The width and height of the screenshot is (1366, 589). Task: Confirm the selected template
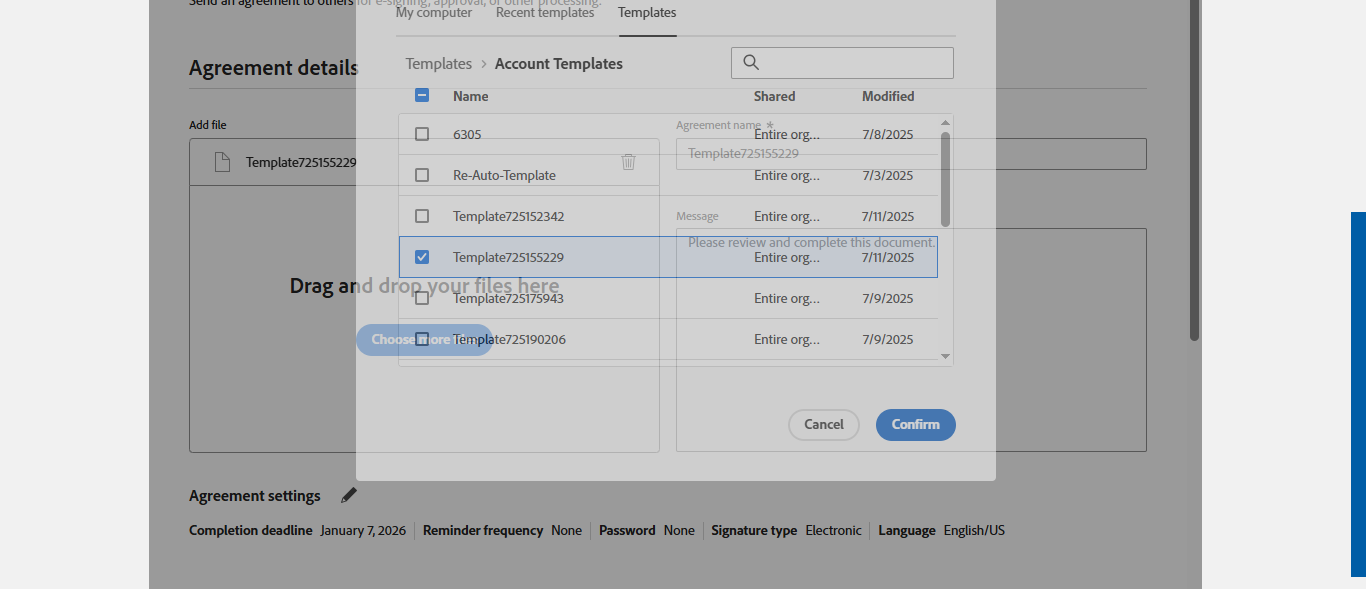click(x=916, y=425)
